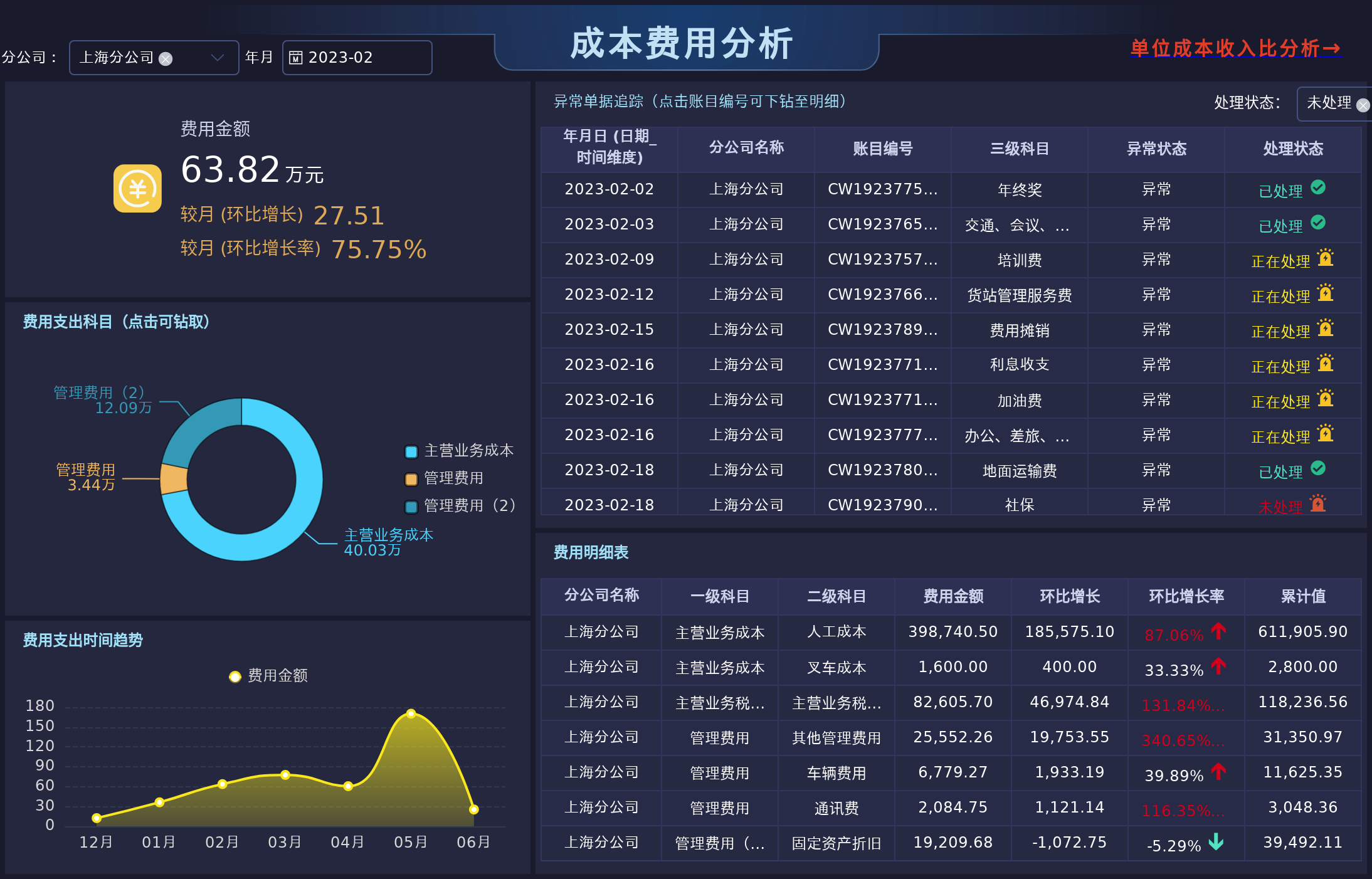Click the 12月 data point on trend line
This screenshot has height=879, width=1372.
pos(97,818)
